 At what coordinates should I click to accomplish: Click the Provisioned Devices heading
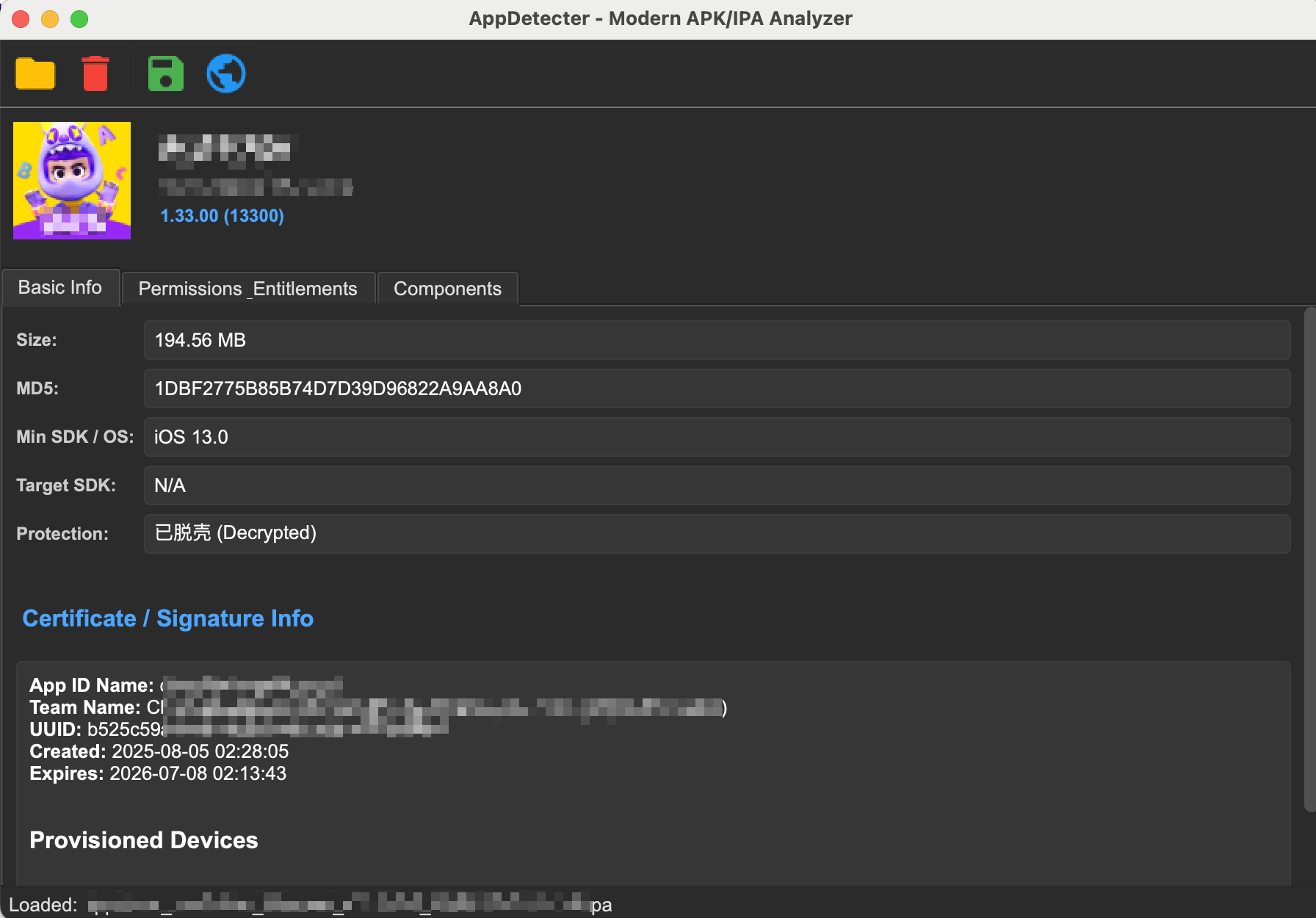144,840
